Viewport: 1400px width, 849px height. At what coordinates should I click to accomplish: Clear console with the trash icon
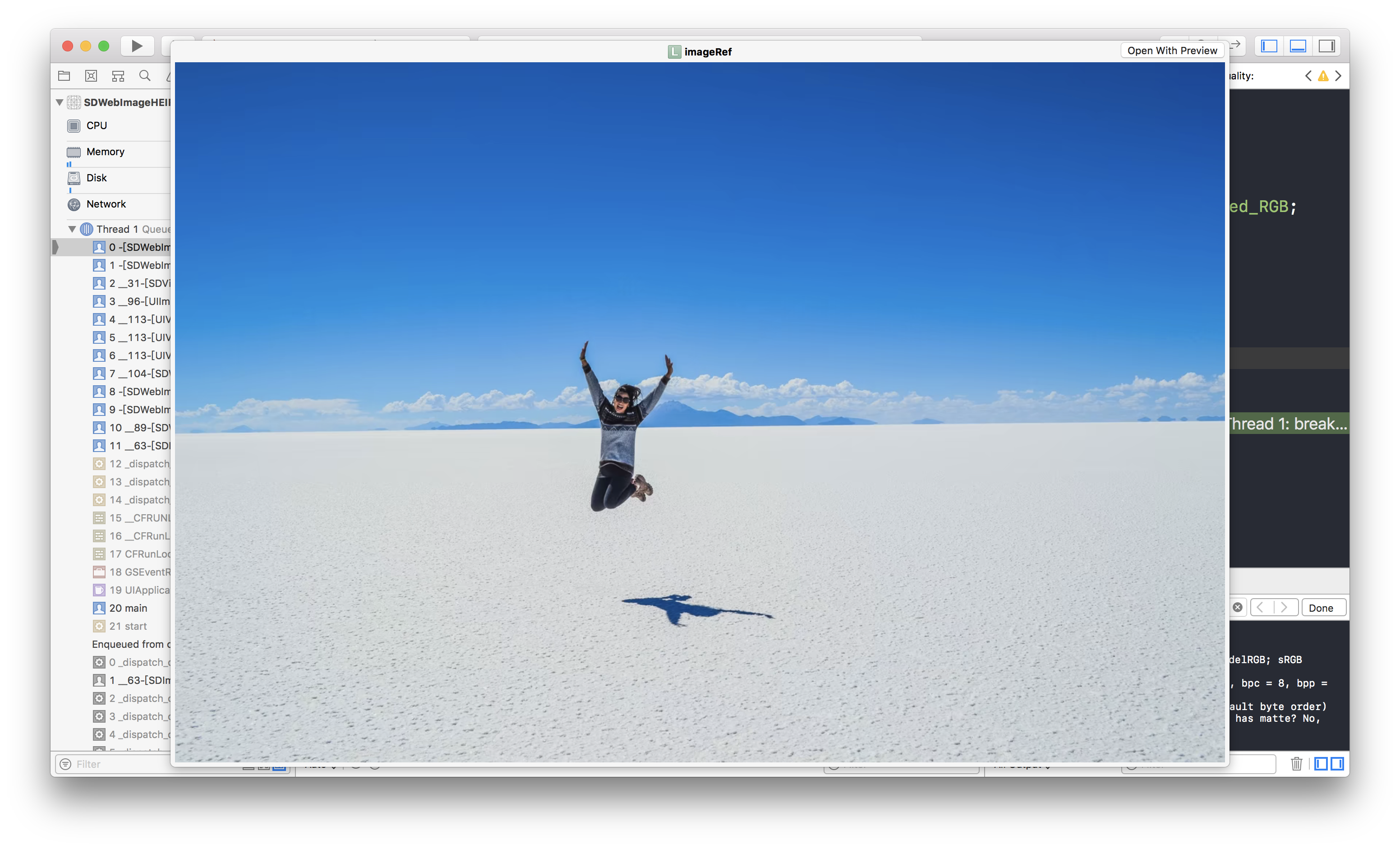(1297, 764)
